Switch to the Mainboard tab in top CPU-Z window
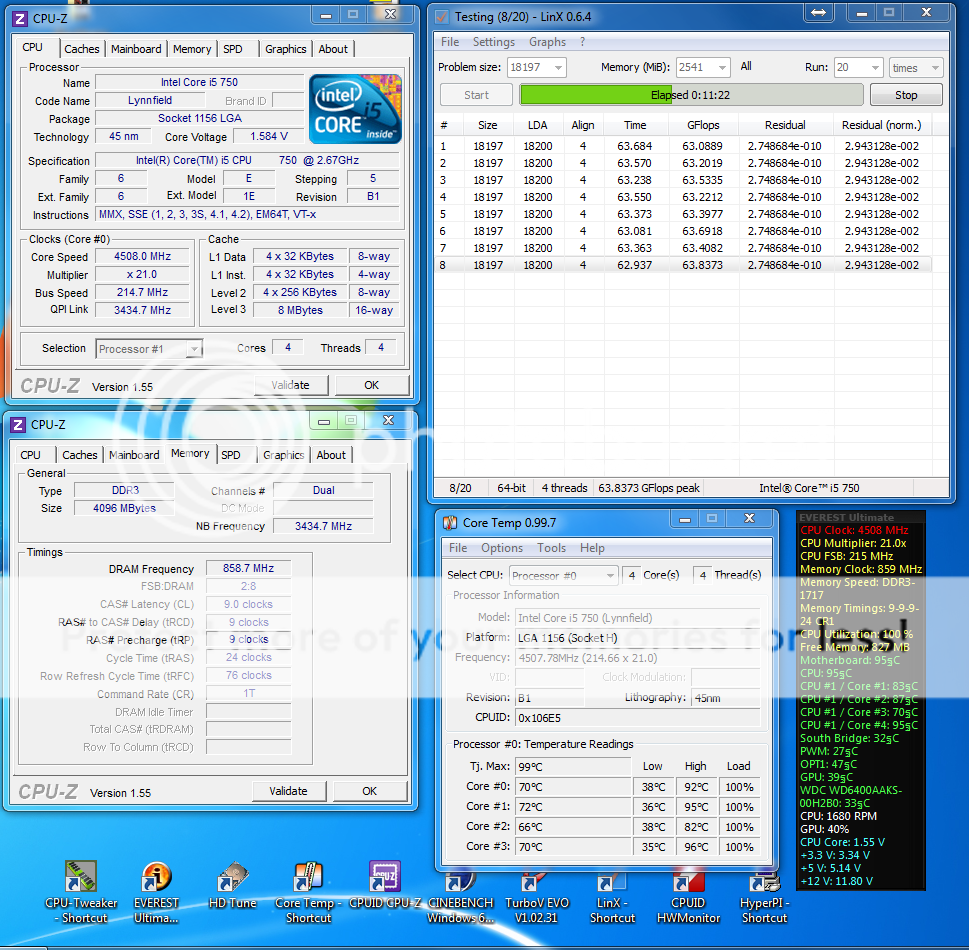Screen dimensions: 969x950 [136, 49]
